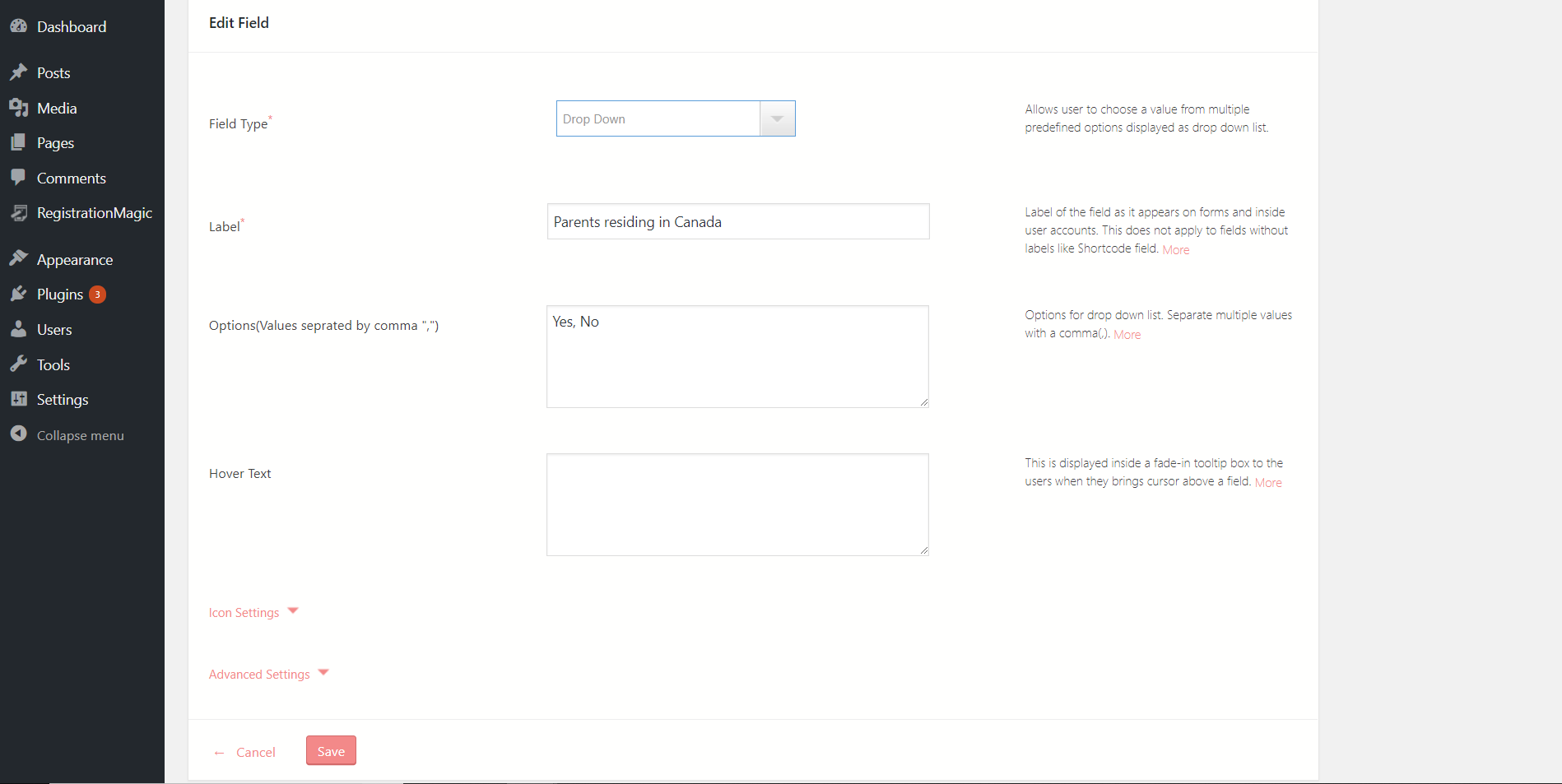Open the Field Type dropdown
Viewport: 1562px width, 784px height.
coord(776,118)
